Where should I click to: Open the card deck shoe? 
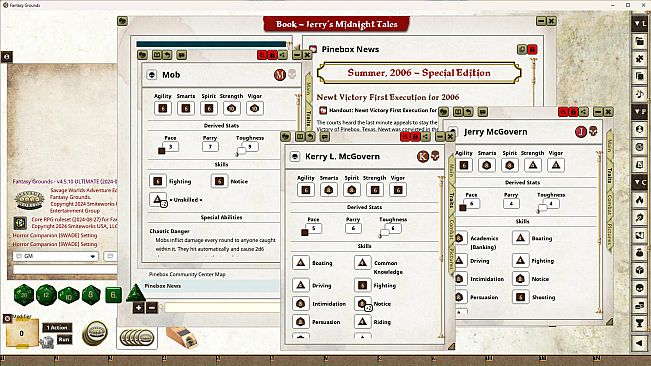pos(182,337)
